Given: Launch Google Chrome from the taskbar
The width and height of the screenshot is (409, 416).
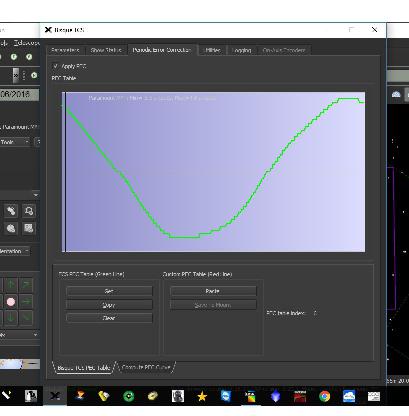Looking at the screenshot, I should click(324, 396).
